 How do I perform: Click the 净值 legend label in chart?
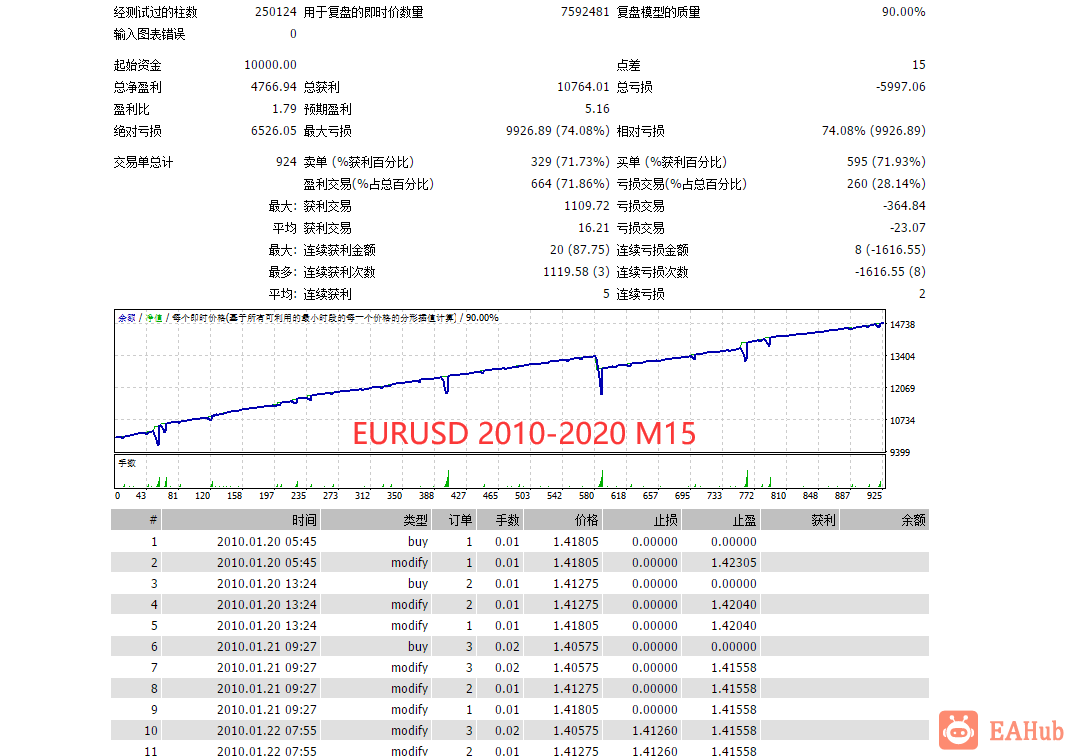(x=153, y=318)
